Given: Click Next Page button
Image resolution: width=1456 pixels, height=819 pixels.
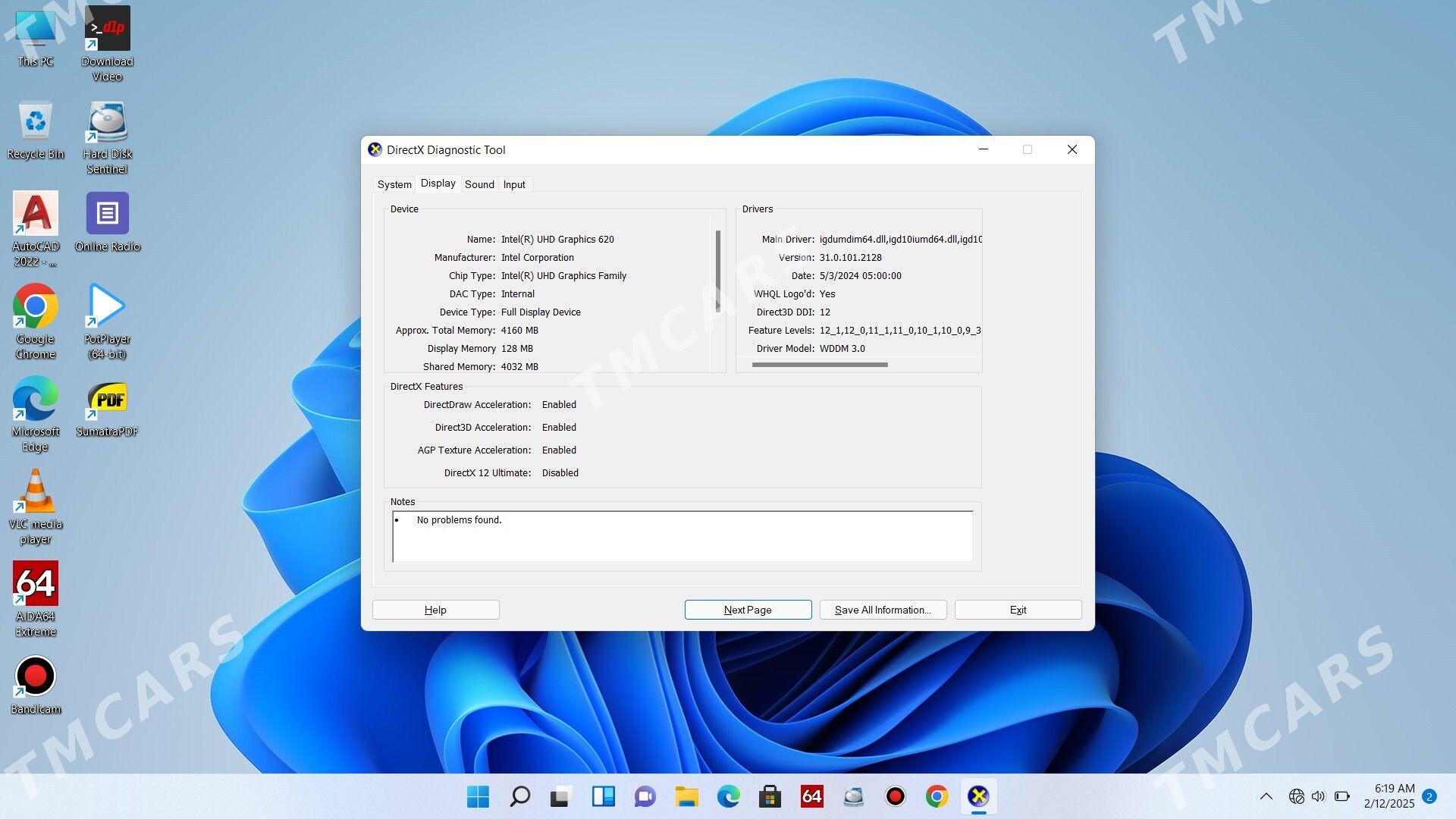Looking at the screenshot, I should (x=747, y=610).
